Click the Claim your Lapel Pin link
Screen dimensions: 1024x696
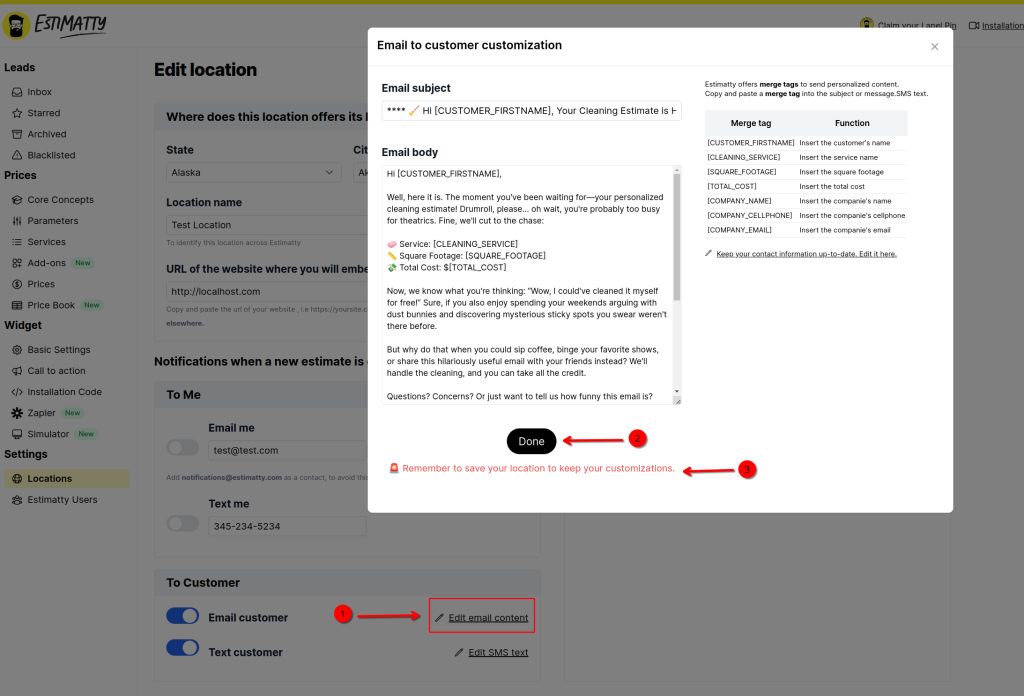(x=917, y=25)
